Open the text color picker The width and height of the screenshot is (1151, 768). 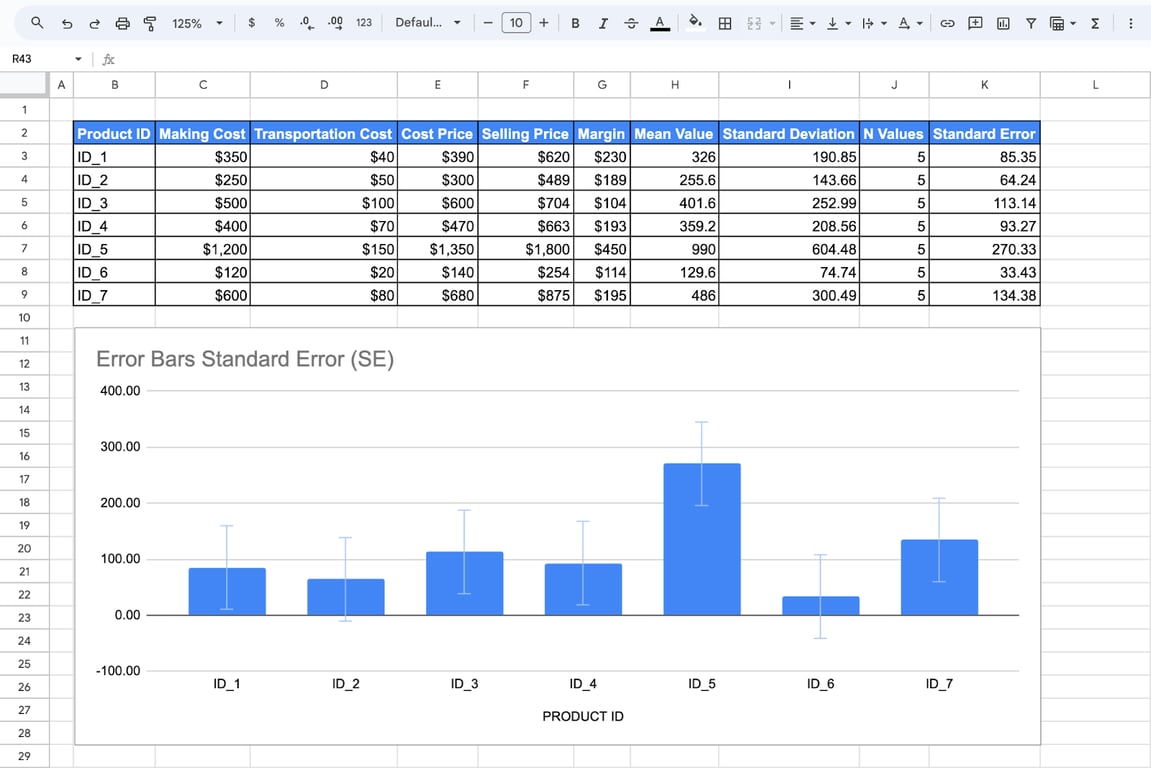(660, 23)
